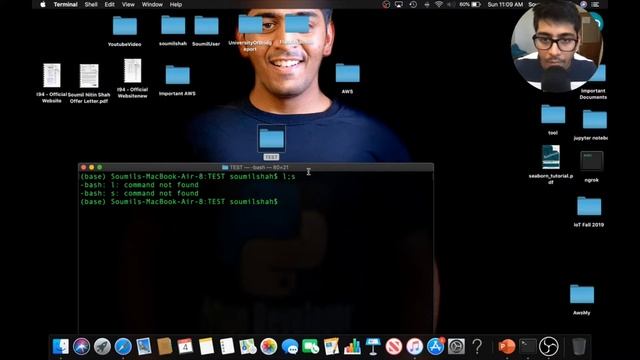This screenshot has width=640, height=360.
Task: Select the SoumilUser desktop folder
Action: [x=206, y=25]
